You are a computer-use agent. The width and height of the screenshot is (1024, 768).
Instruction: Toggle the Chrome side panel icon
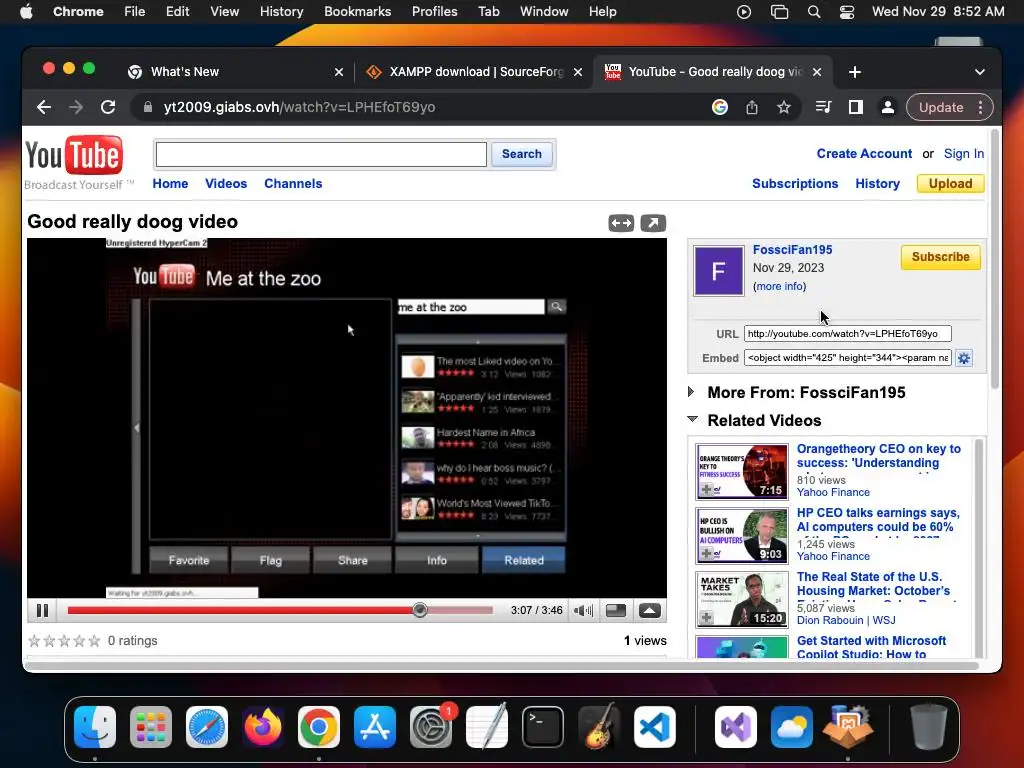pos(856,107)
